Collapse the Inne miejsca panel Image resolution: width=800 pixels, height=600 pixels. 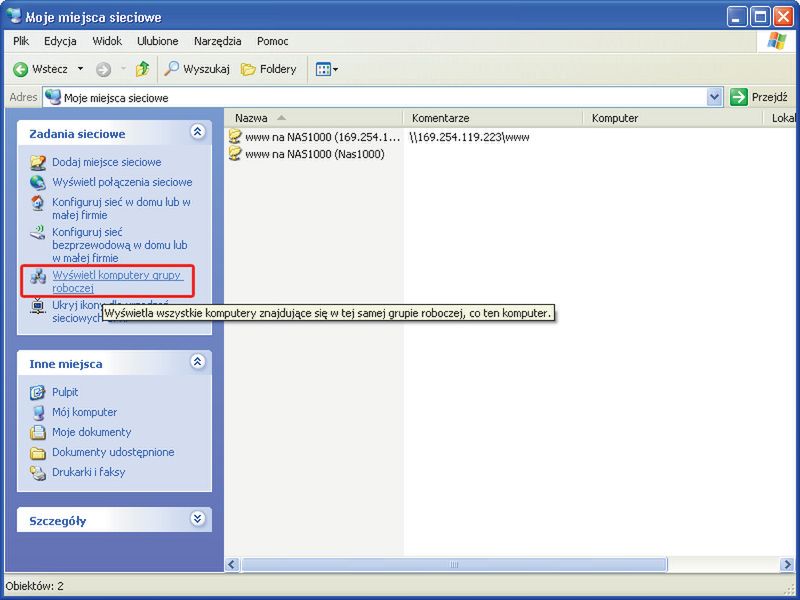point(197,362)
